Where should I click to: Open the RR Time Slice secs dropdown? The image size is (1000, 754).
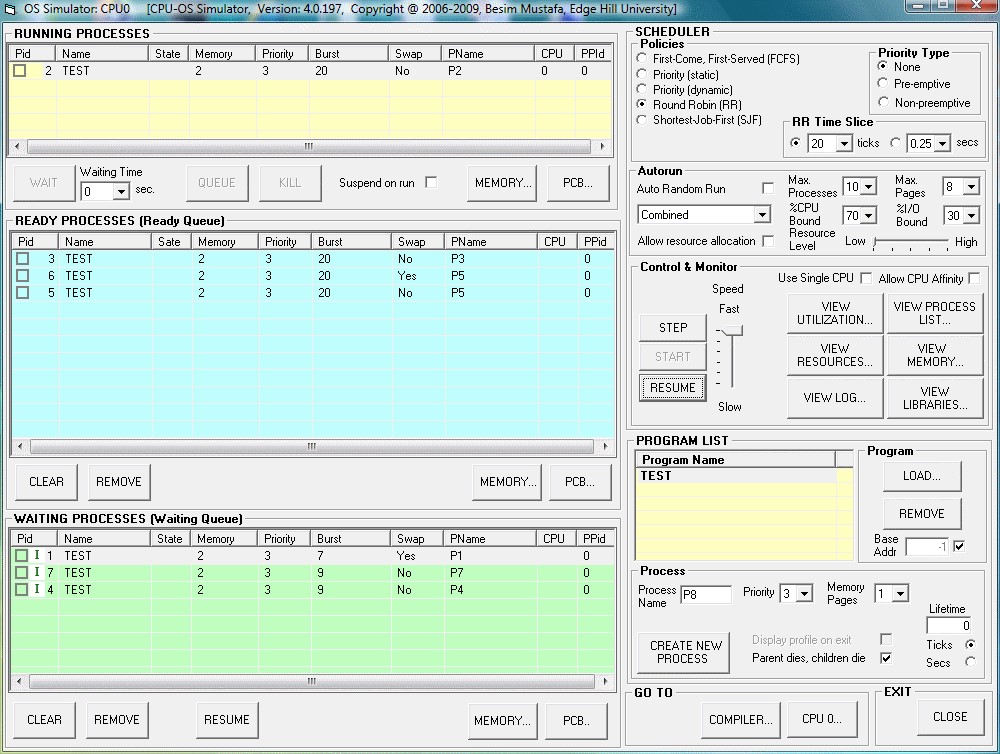[943, 144]
